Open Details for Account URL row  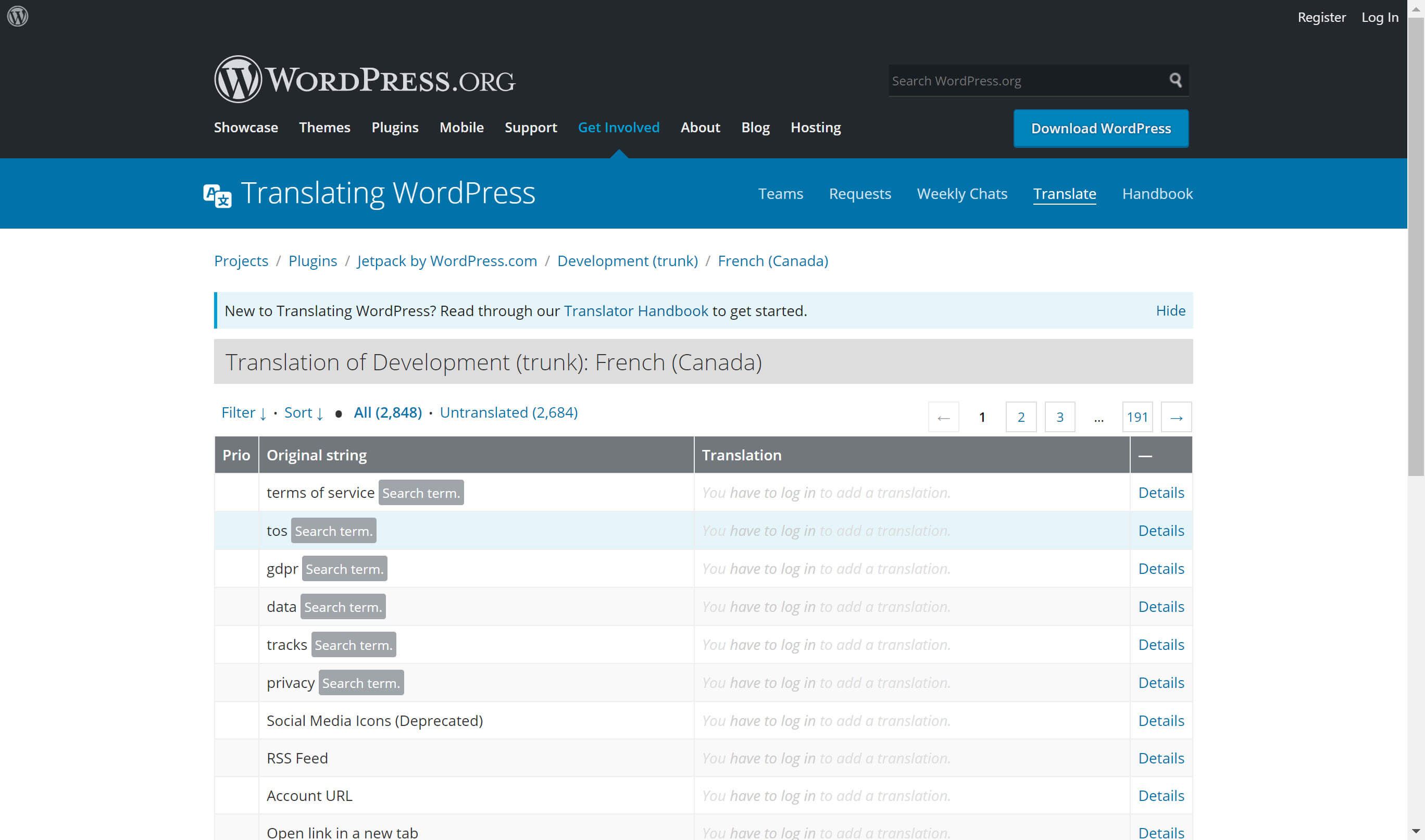coord(1161,796)
